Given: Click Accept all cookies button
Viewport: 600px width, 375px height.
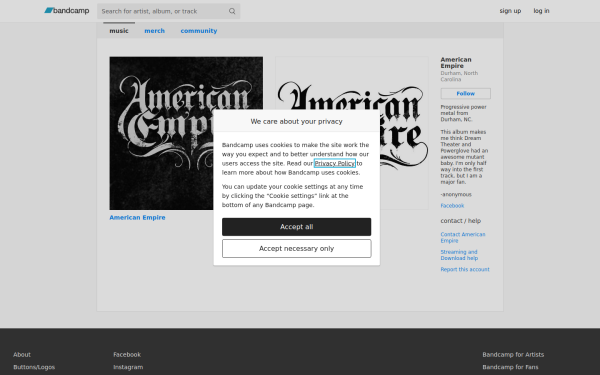Looking at the screenshot, I should pyautogui.click(x=297, y=227).
